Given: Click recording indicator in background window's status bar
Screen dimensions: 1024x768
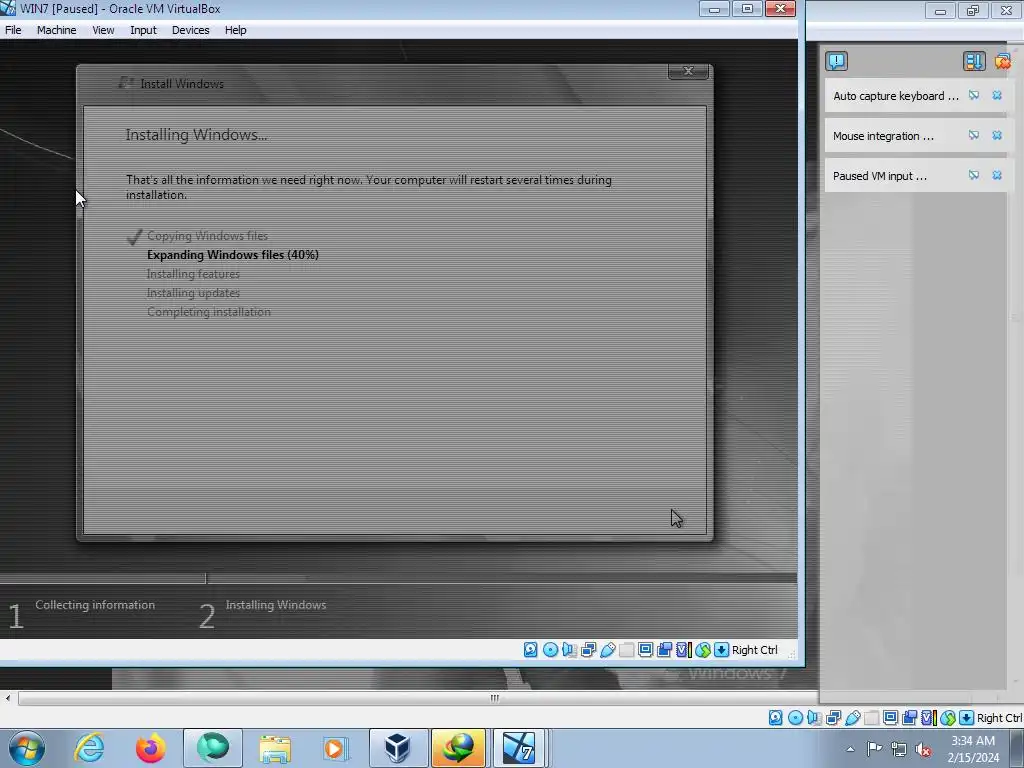Looking at the screenshot, I should [x=910, y=718].
